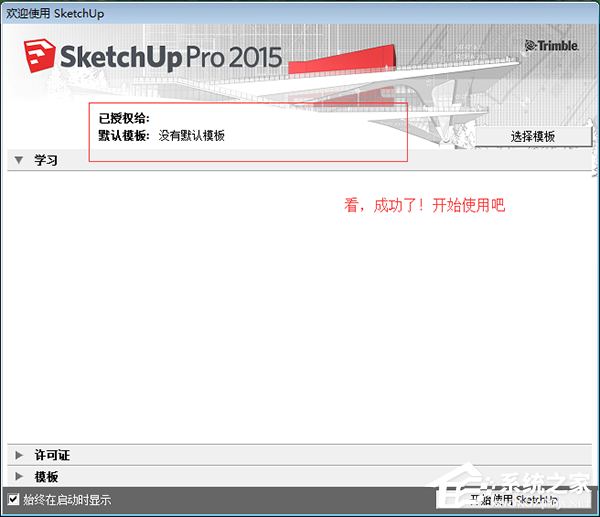Click the 欢迎使用 SketchUp window title
The image size is (600, 517).
pyautogui.click(x=55, y=13)
